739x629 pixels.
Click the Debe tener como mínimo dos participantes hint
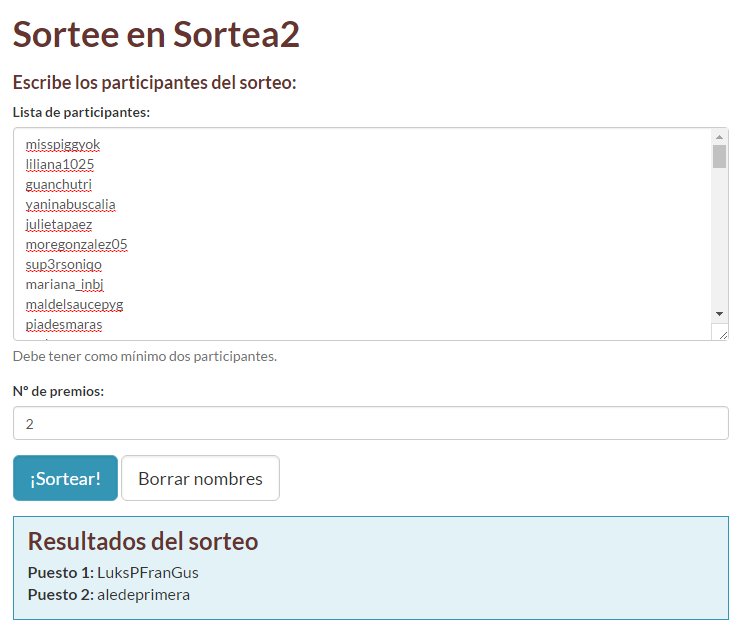145,356
